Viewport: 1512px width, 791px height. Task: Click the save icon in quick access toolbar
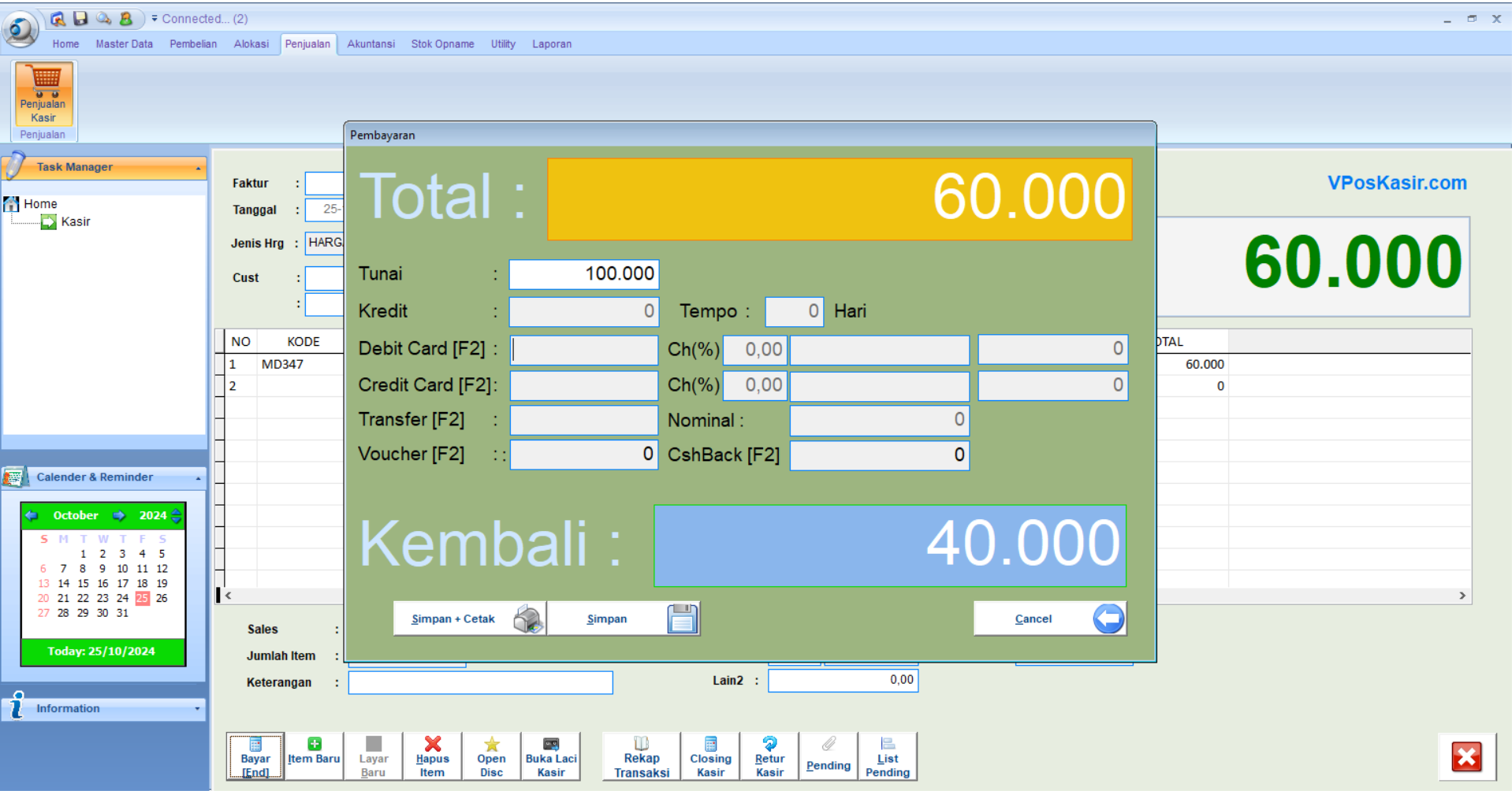80,18
